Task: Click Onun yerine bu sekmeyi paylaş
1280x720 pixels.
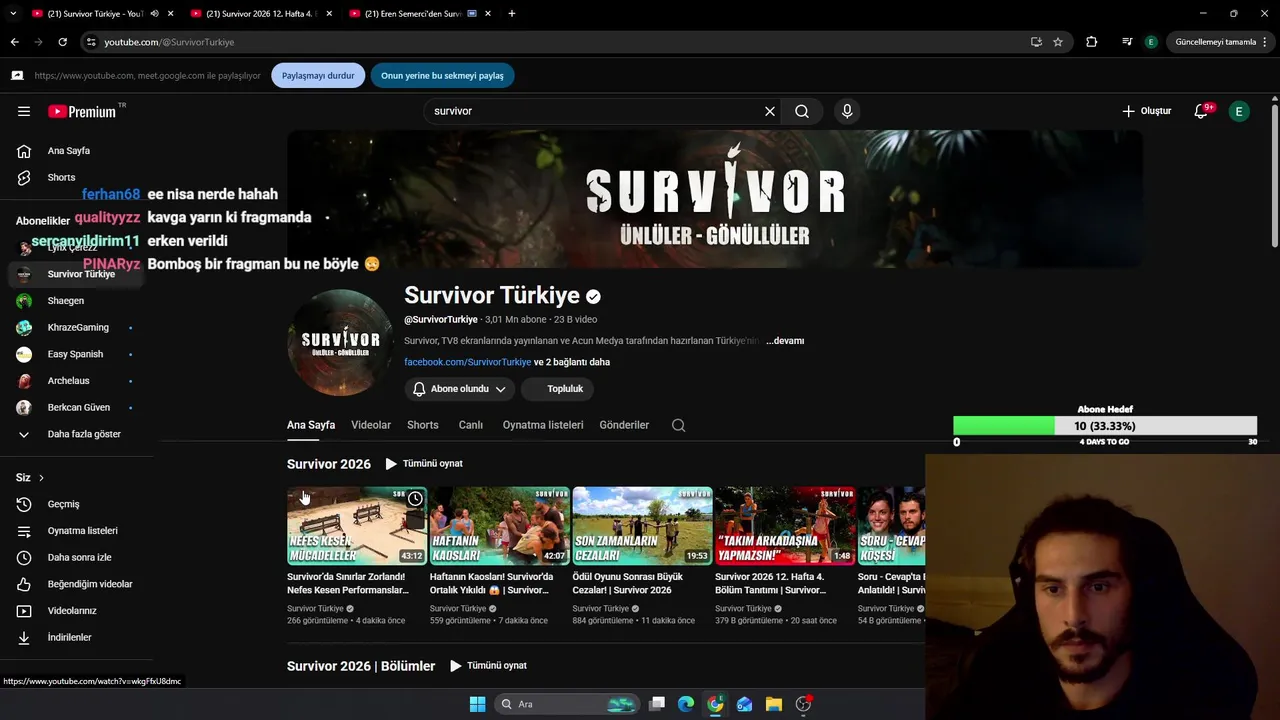Action: (442, 76)
